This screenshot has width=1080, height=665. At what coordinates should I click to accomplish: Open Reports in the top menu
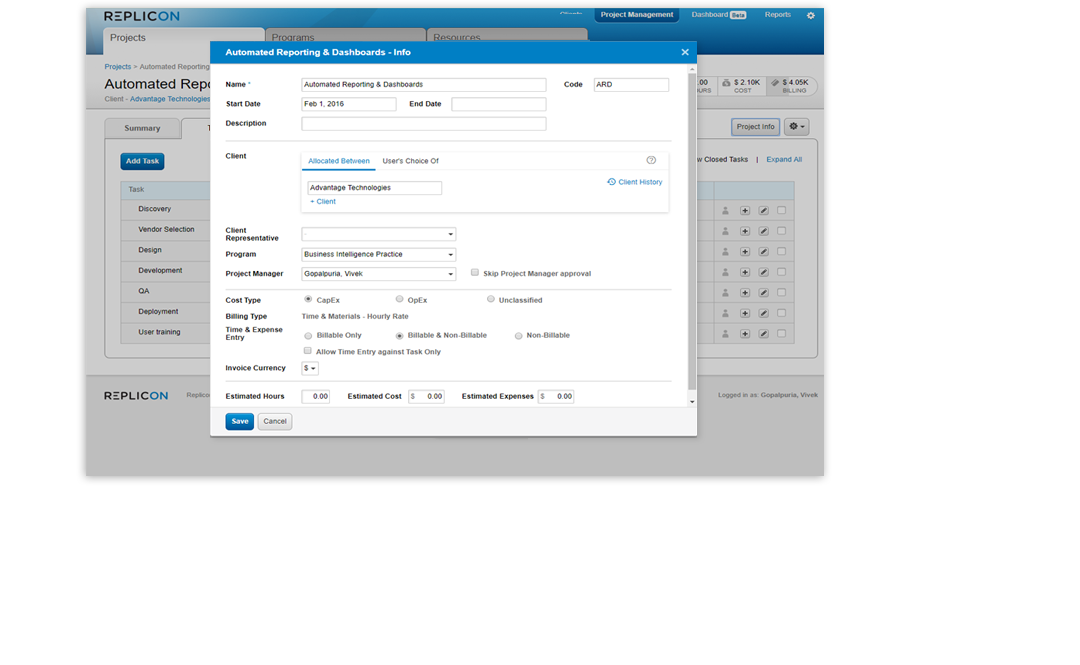[778, 14]
